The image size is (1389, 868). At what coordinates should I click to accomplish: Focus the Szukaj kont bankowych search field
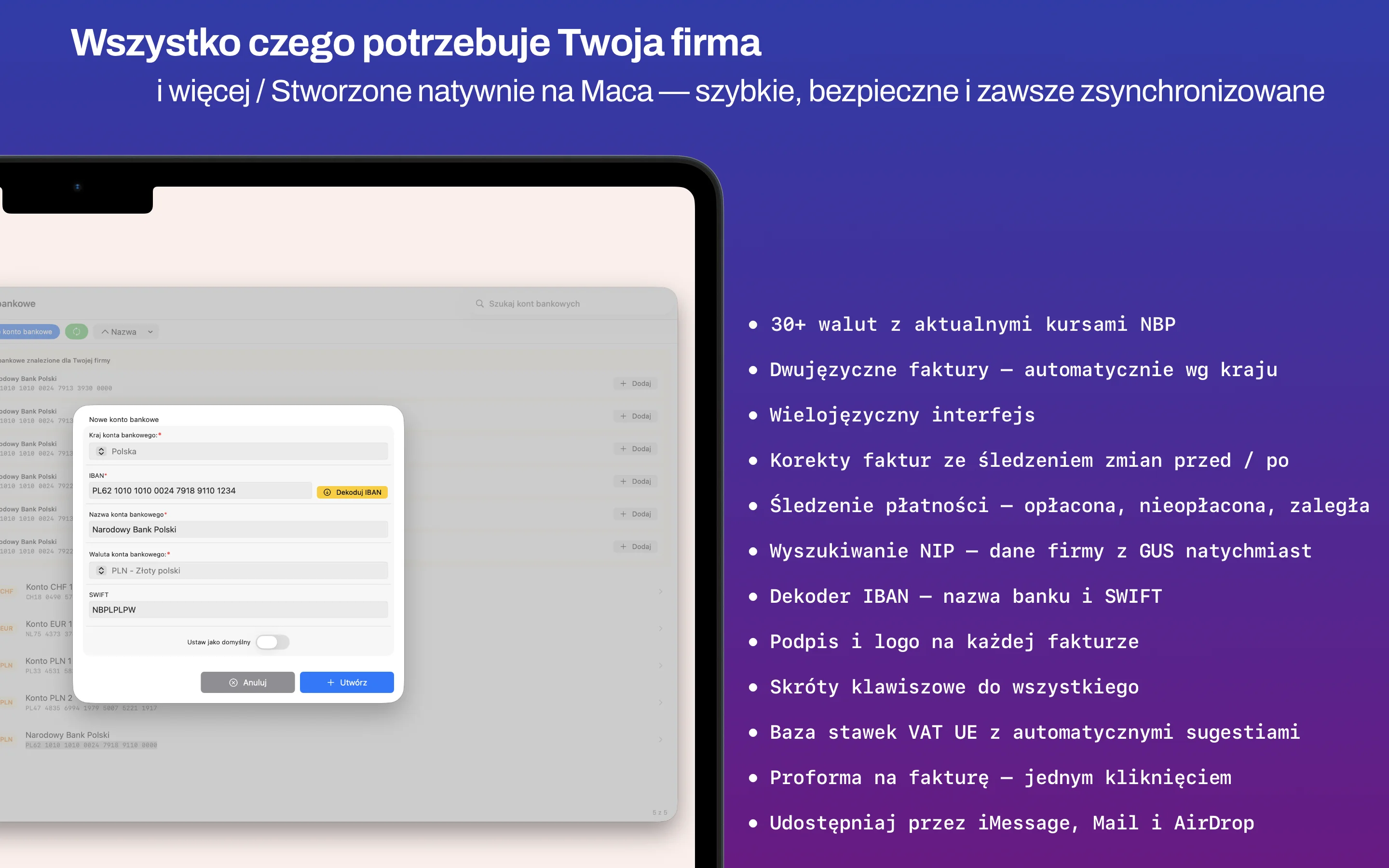(571, 304)
